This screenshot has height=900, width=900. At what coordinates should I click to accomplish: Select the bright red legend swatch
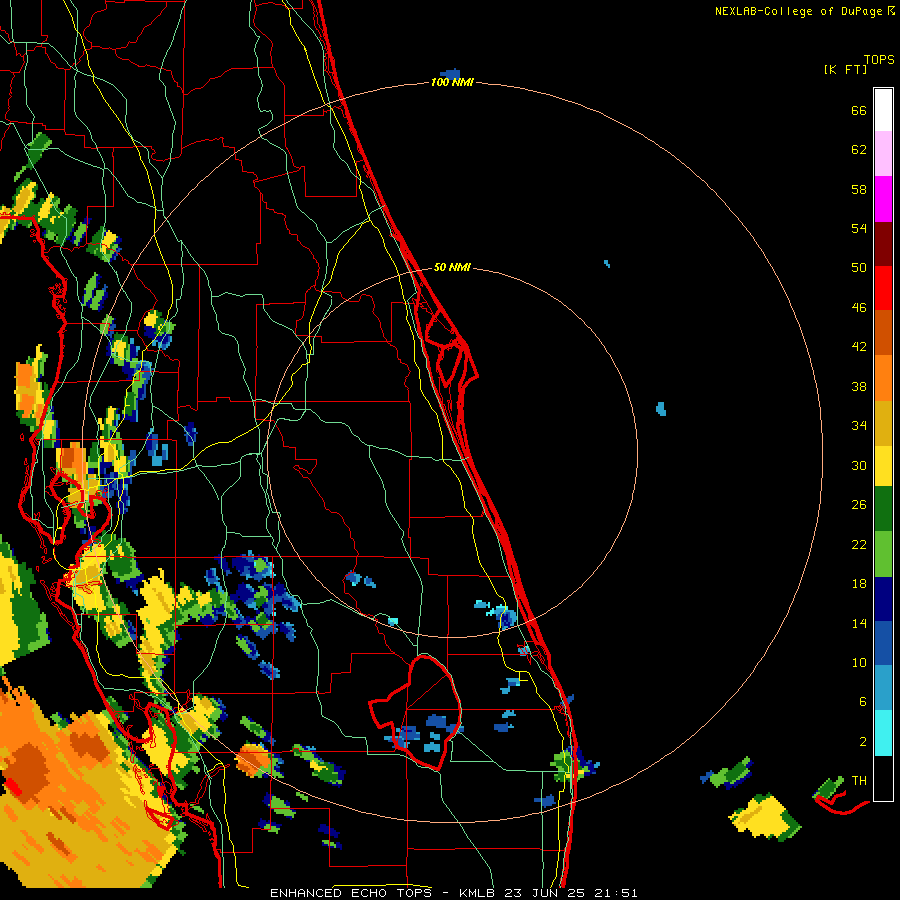click(x=883, y=289)
